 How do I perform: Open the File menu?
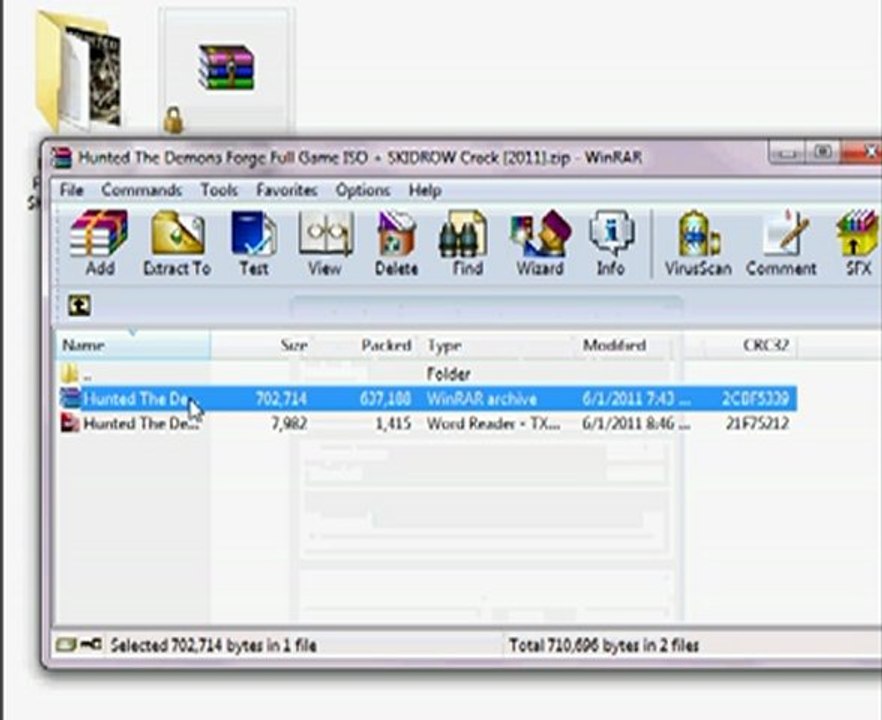(71, 190)
